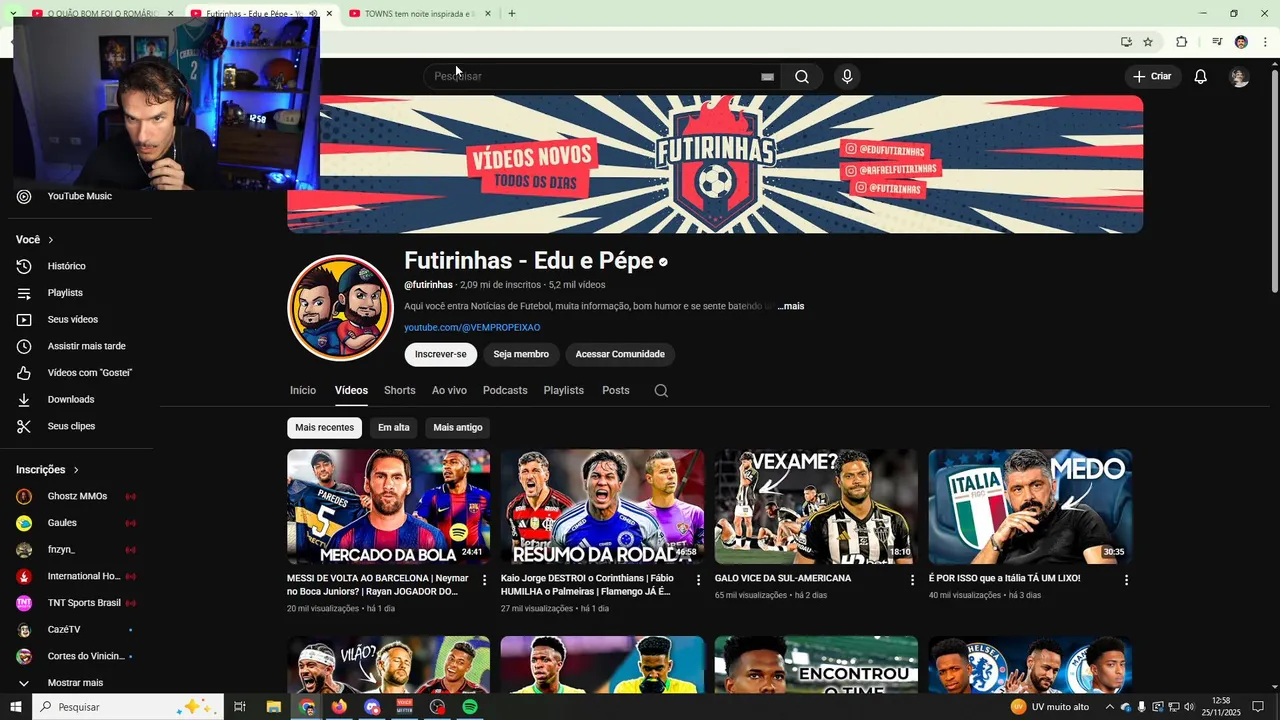Close the TOWNS tem noite inspirada tab

[488, 14]
